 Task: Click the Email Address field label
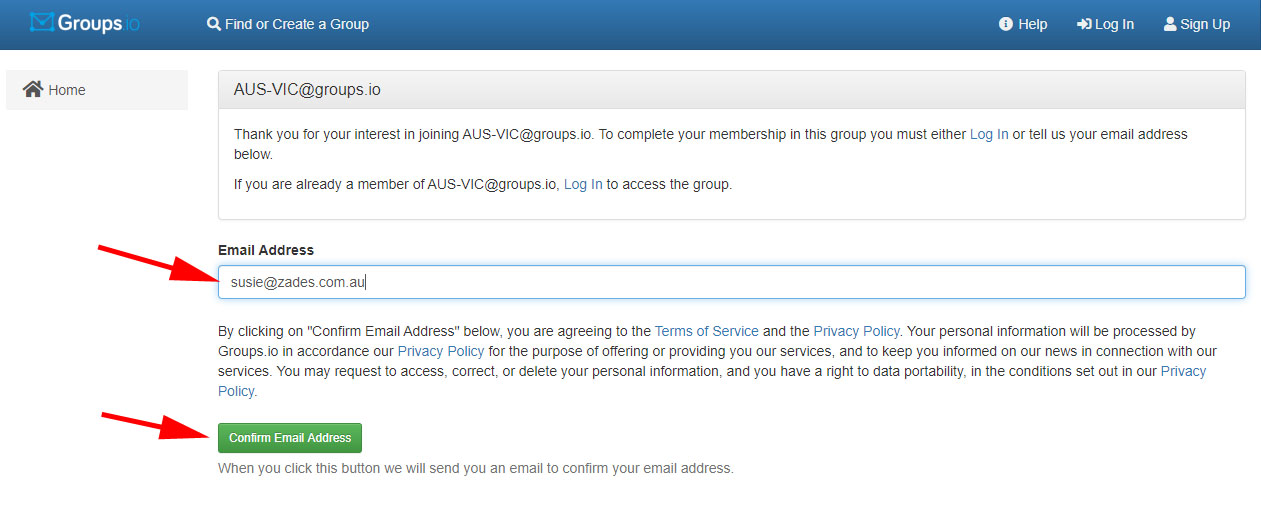click(x=266, y=250)
